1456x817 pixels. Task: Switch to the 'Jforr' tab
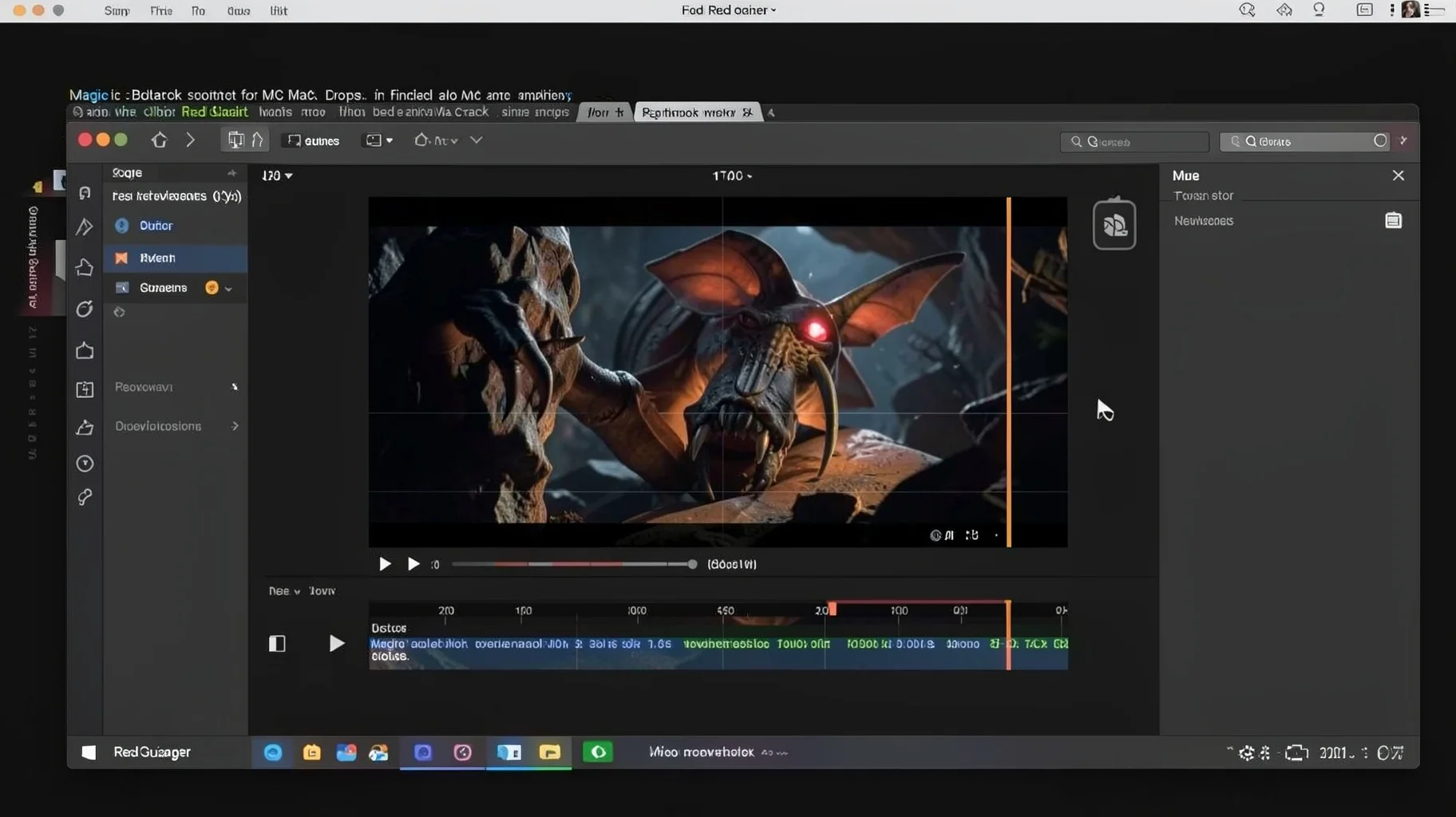click(604, 112)
